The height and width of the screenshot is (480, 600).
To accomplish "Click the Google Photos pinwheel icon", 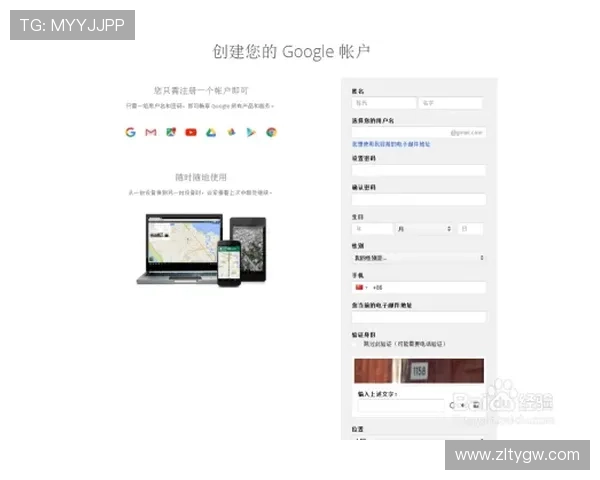I will pos(231,132).
